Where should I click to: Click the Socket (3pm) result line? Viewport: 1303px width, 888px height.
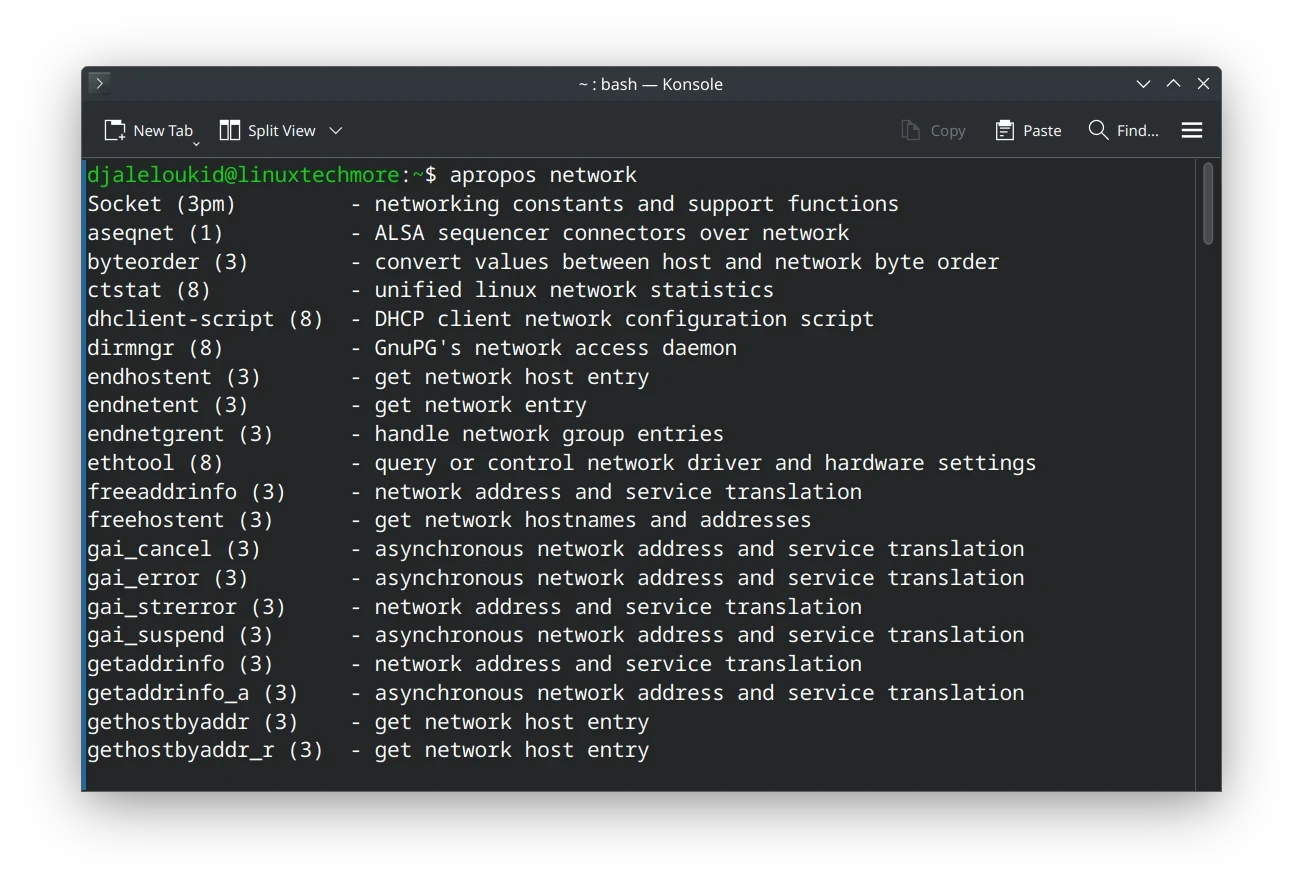coord(161,204)
